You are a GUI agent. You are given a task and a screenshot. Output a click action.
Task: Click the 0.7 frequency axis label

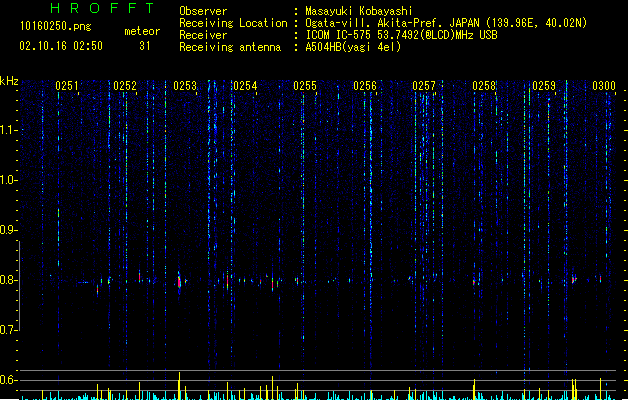point(8,330)
